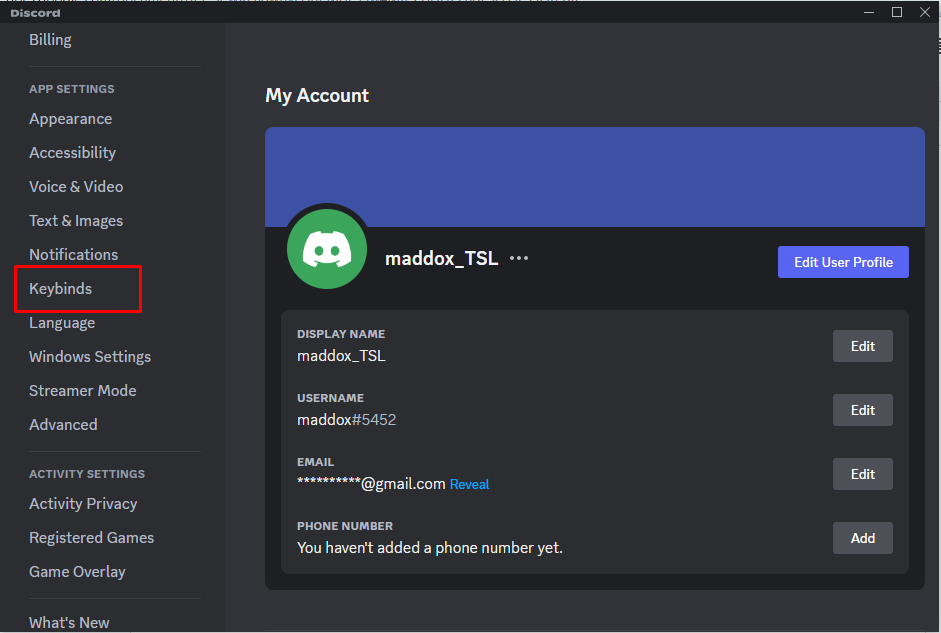This screenshot has height=633, width=941.
Task: Open Activity Privacy settings
Action: pos(83,504)
